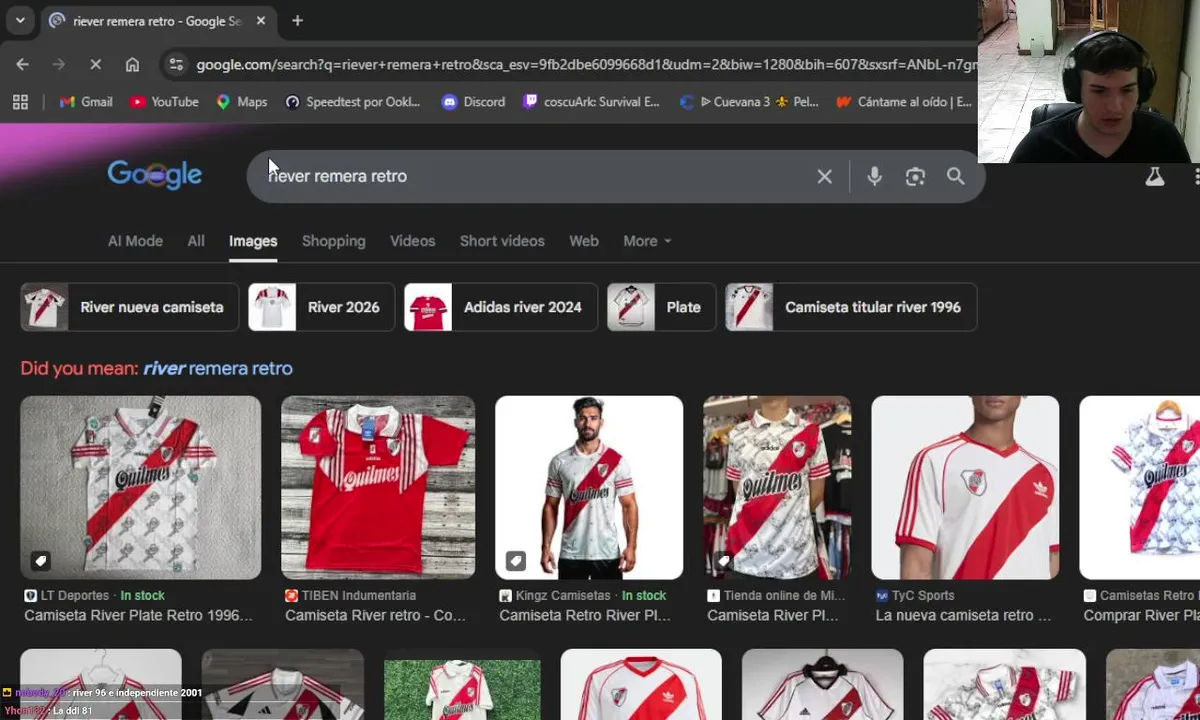Open Camiseta Retro River Pl... title
1200x720 pixels.
(x=585, y=615)
